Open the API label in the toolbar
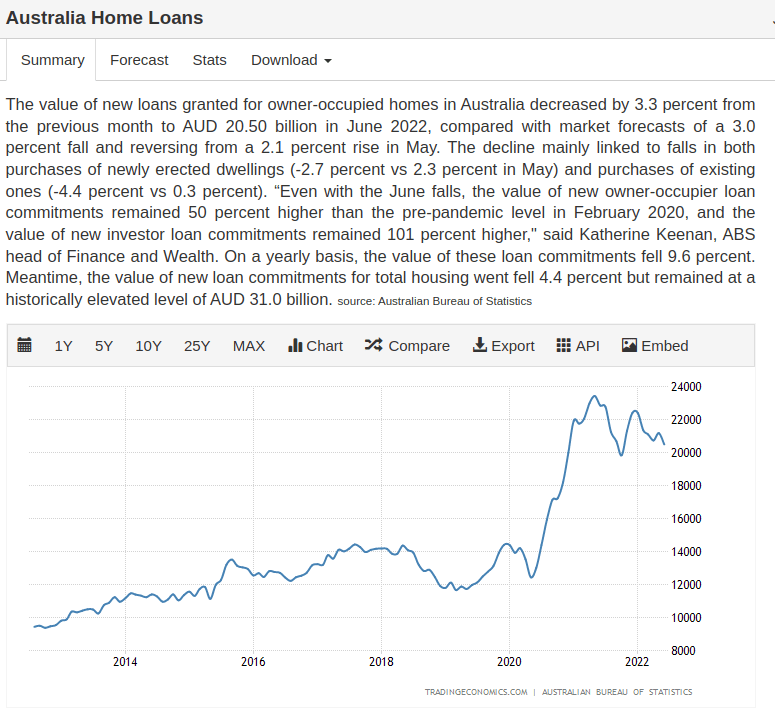 pyautogui.click(x=588, y=346)
